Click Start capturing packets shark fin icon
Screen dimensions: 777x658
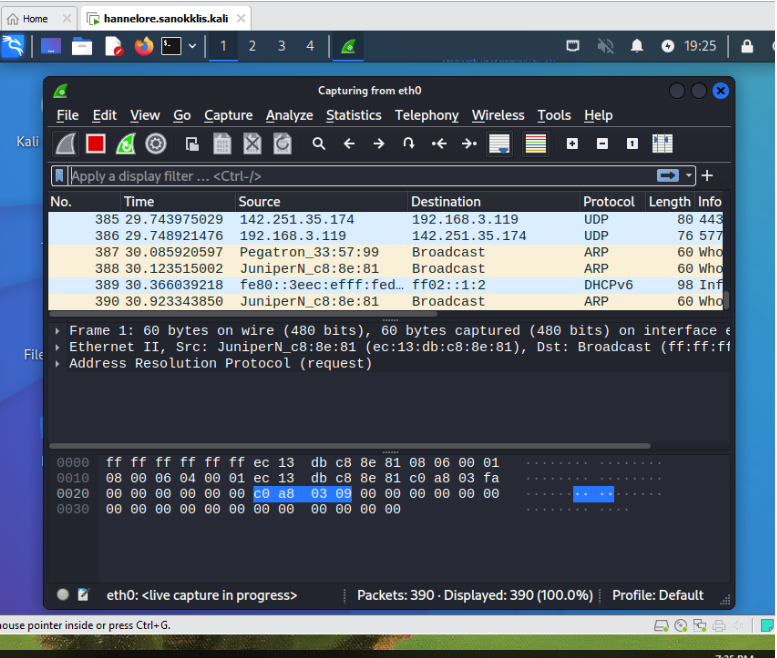[65, 144]
